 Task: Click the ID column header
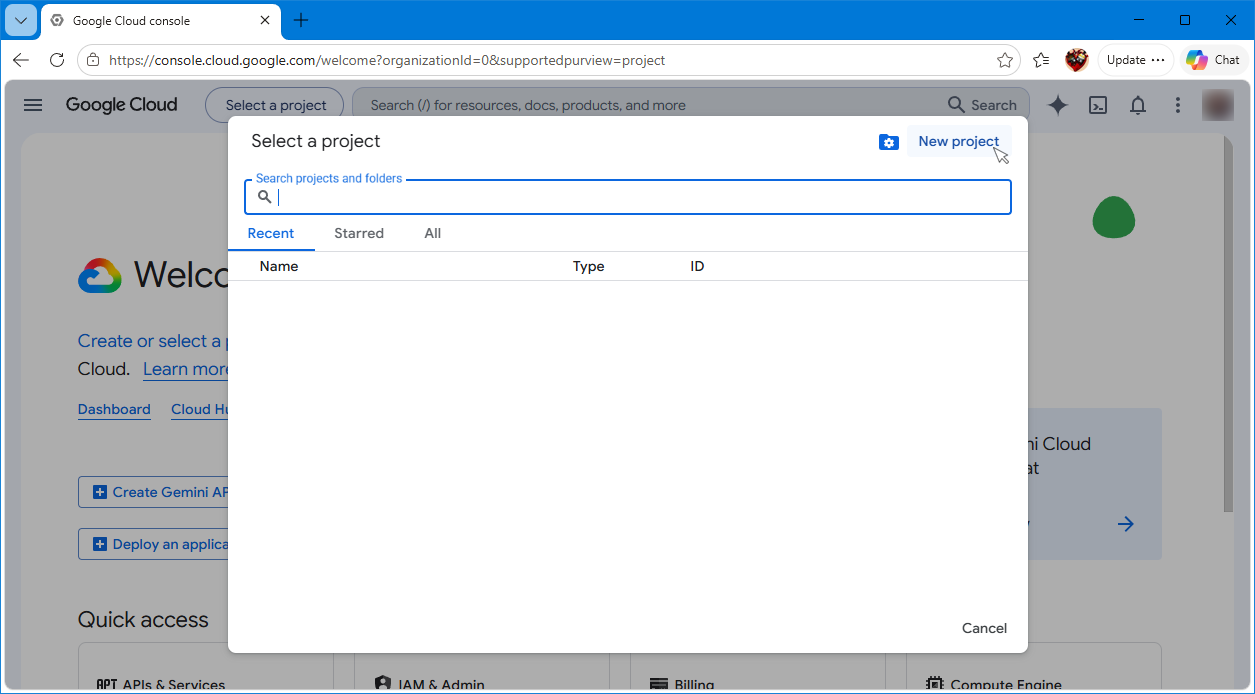(697, 266)
